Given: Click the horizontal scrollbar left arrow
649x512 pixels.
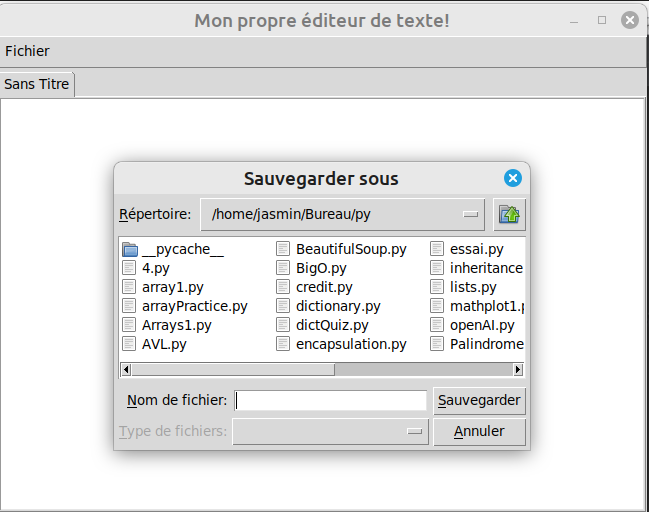Looking at the screenshot, I should [x=126, y=369].
